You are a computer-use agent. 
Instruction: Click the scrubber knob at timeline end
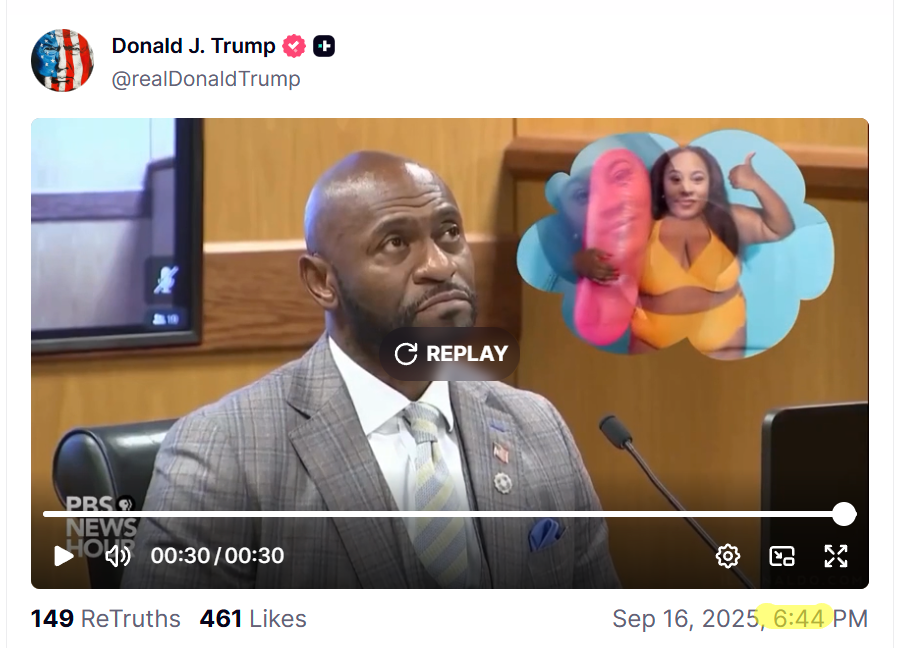click(x=844, y=514)
